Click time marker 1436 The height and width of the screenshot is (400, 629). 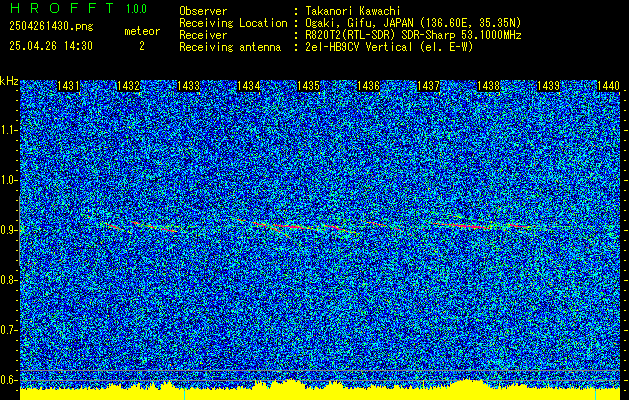369,86
